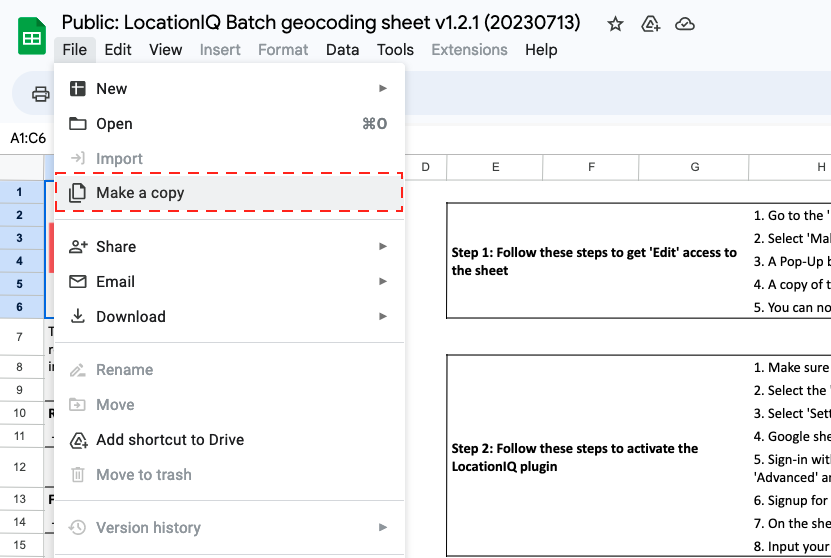Click the text '8. Input your'
This screenshot has height=558, width=831.
pos(791,546)
